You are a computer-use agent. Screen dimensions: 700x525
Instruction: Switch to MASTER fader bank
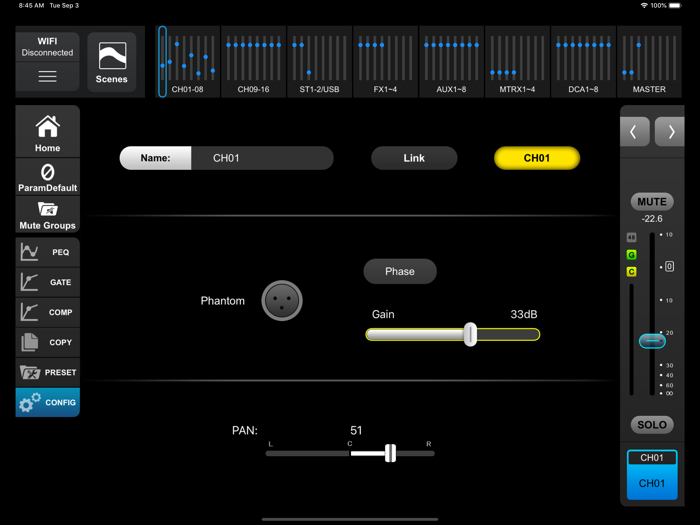click(x=649, y=62)
